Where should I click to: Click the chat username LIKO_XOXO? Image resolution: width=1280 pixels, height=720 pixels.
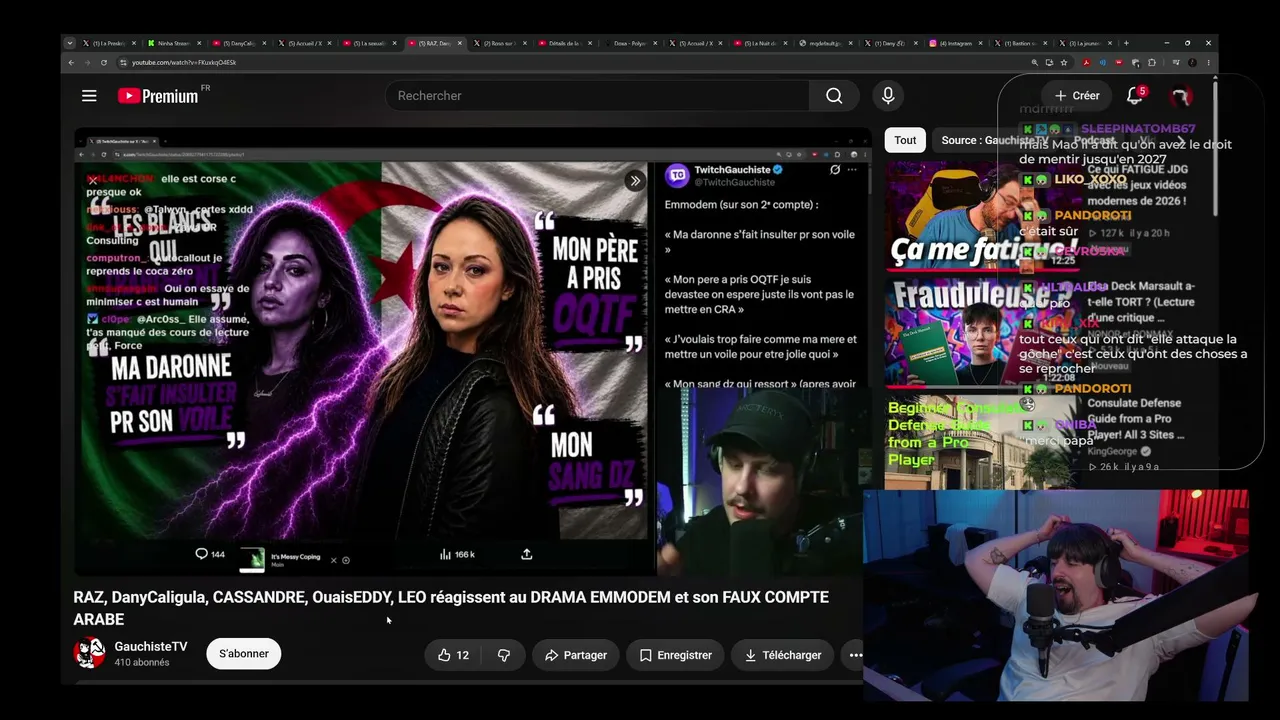click(x=1091, y=180)
